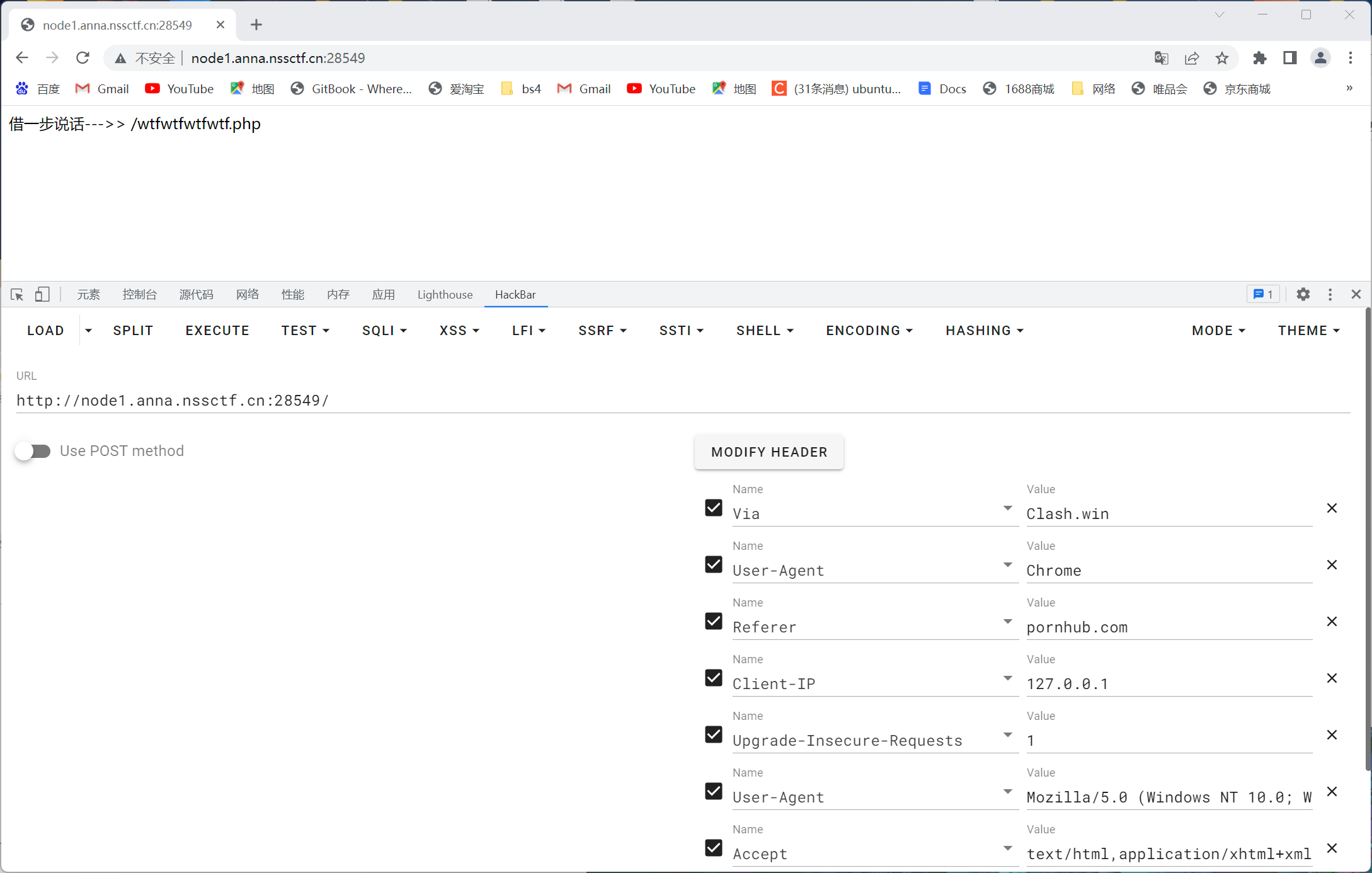1372x873 pixels.
Task: Open the Chrome extensions puzzle icon
Action: click(x=1259, y=58)
